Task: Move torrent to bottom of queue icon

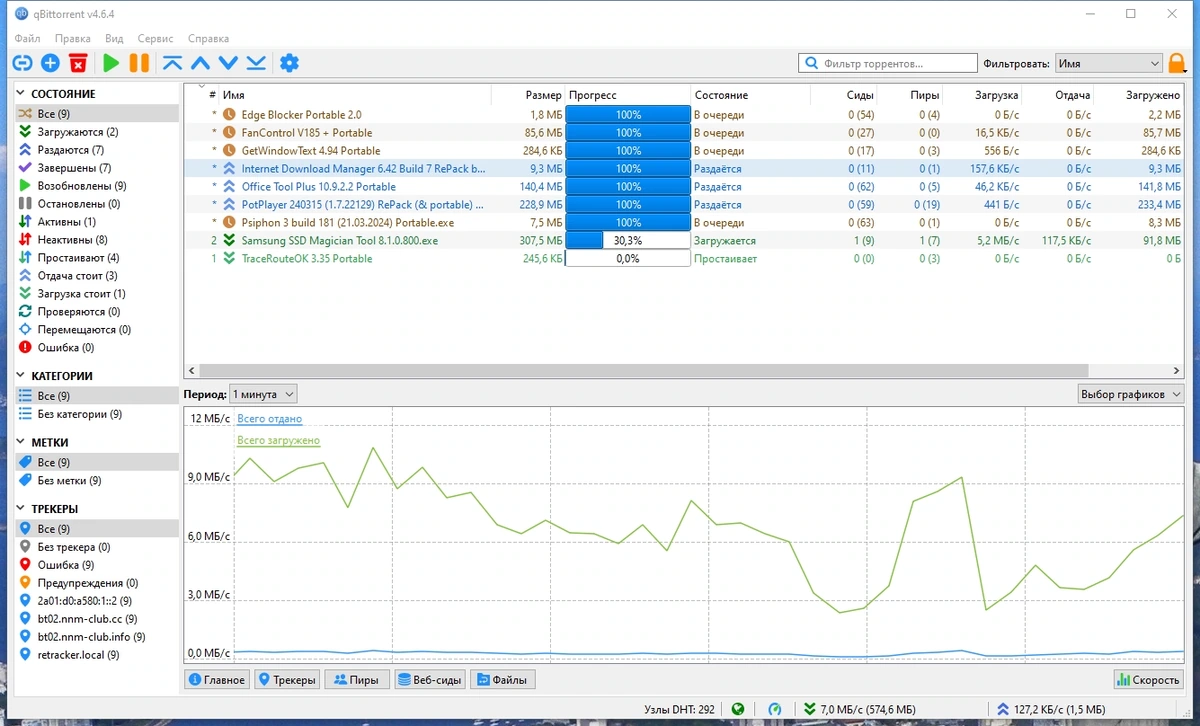Action: tap(256, 63)
